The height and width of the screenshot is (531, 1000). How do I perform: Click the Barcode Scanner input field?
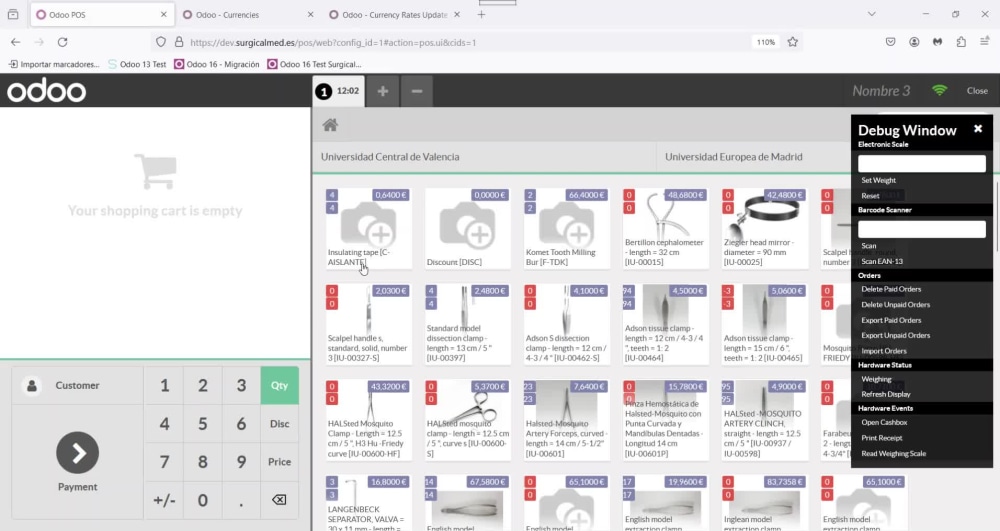click(922, 229)
